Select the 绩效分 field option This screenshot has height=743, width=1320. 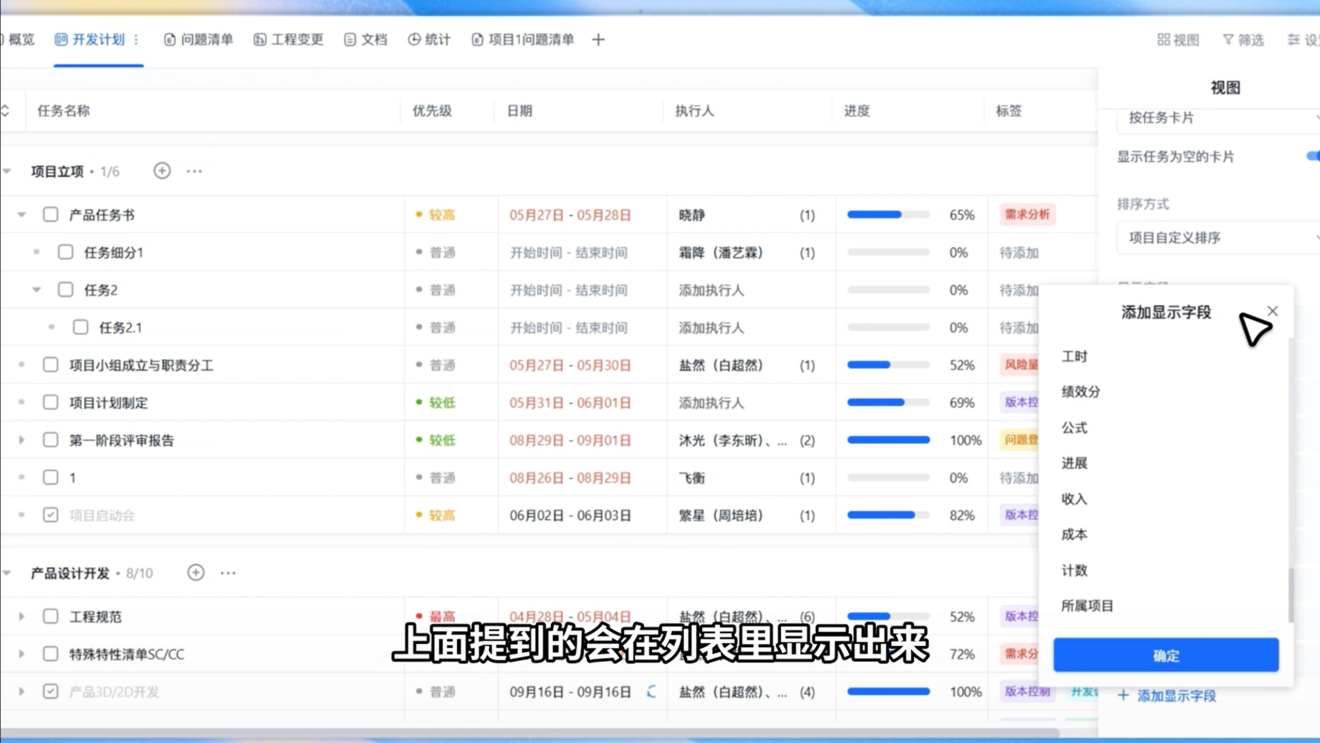1081,392
